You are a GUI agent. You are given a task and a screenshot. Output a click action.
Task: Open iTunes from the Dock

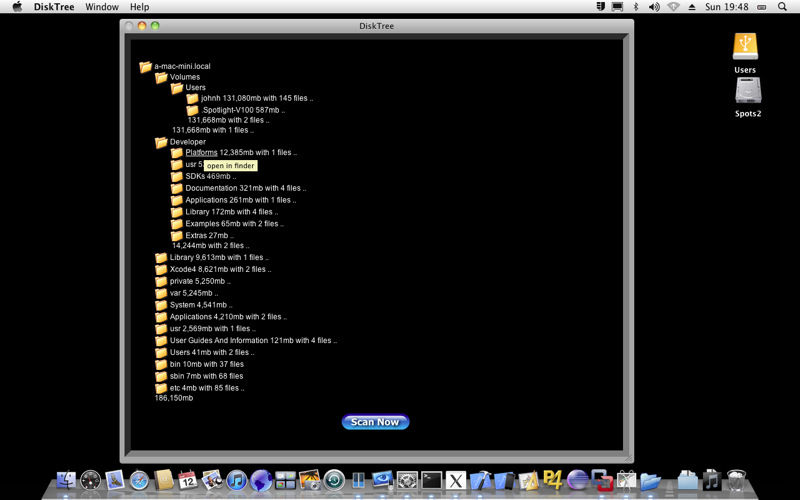coord(236,480)
